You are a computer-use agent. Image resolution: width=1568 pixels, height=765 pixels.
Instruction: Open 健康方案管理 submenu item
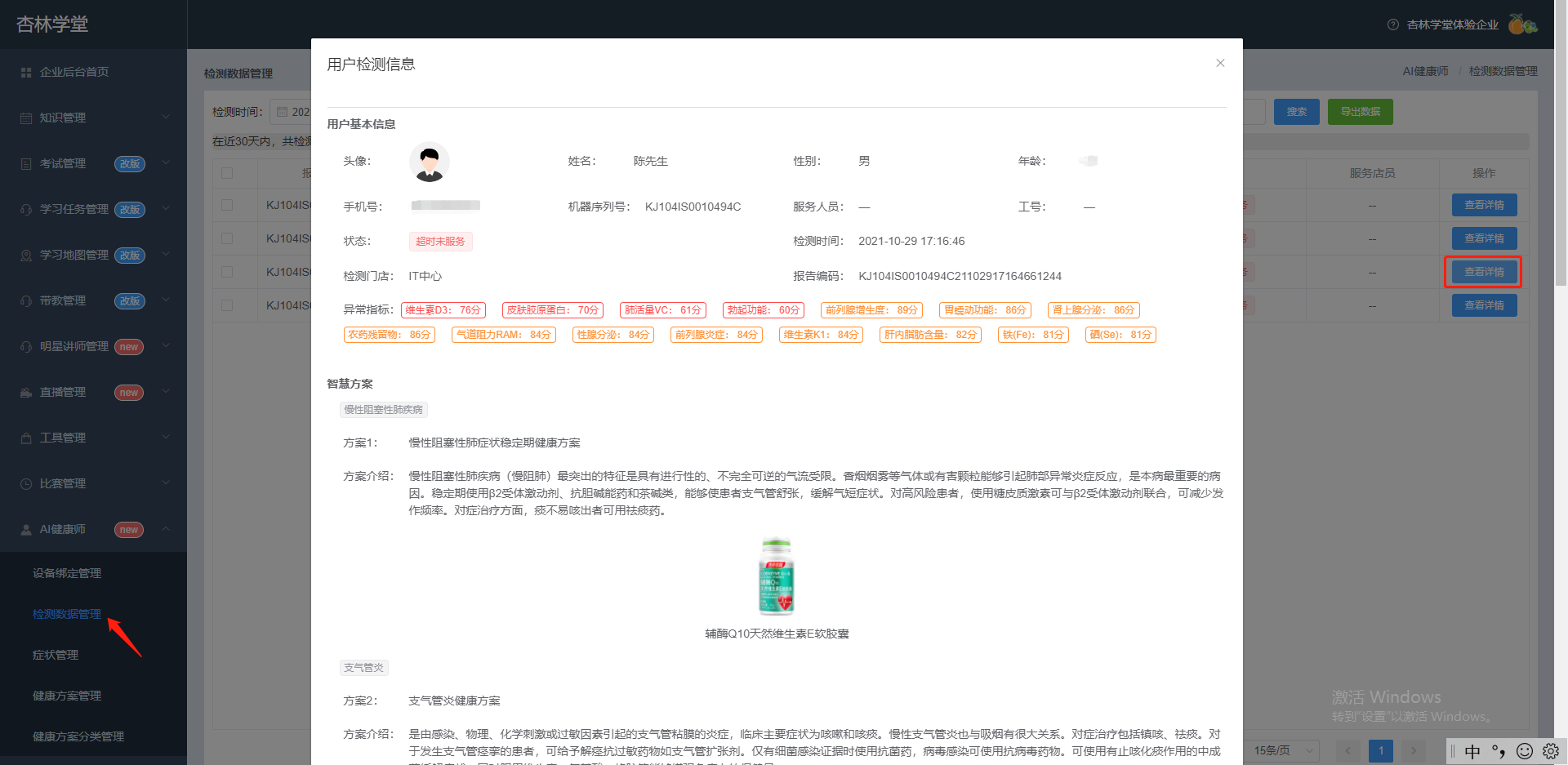67,696
